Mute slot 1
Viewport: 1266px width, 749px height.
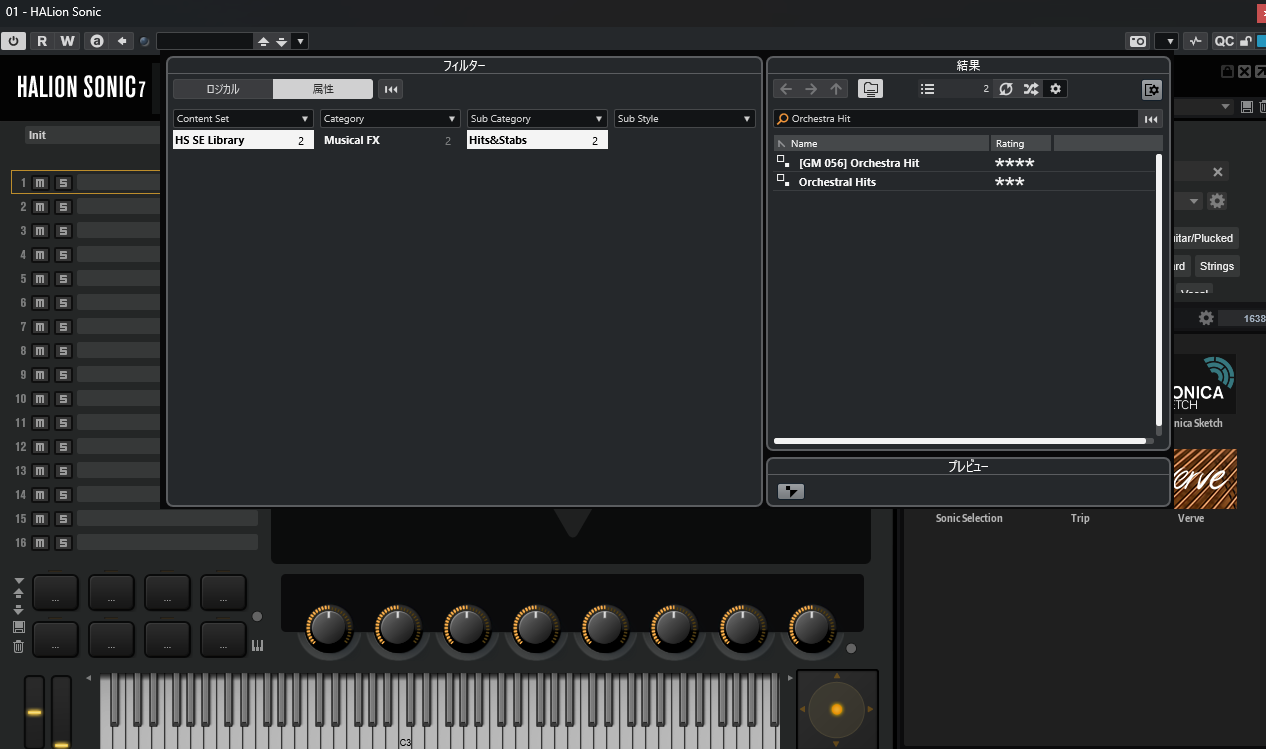click(40, 183)
